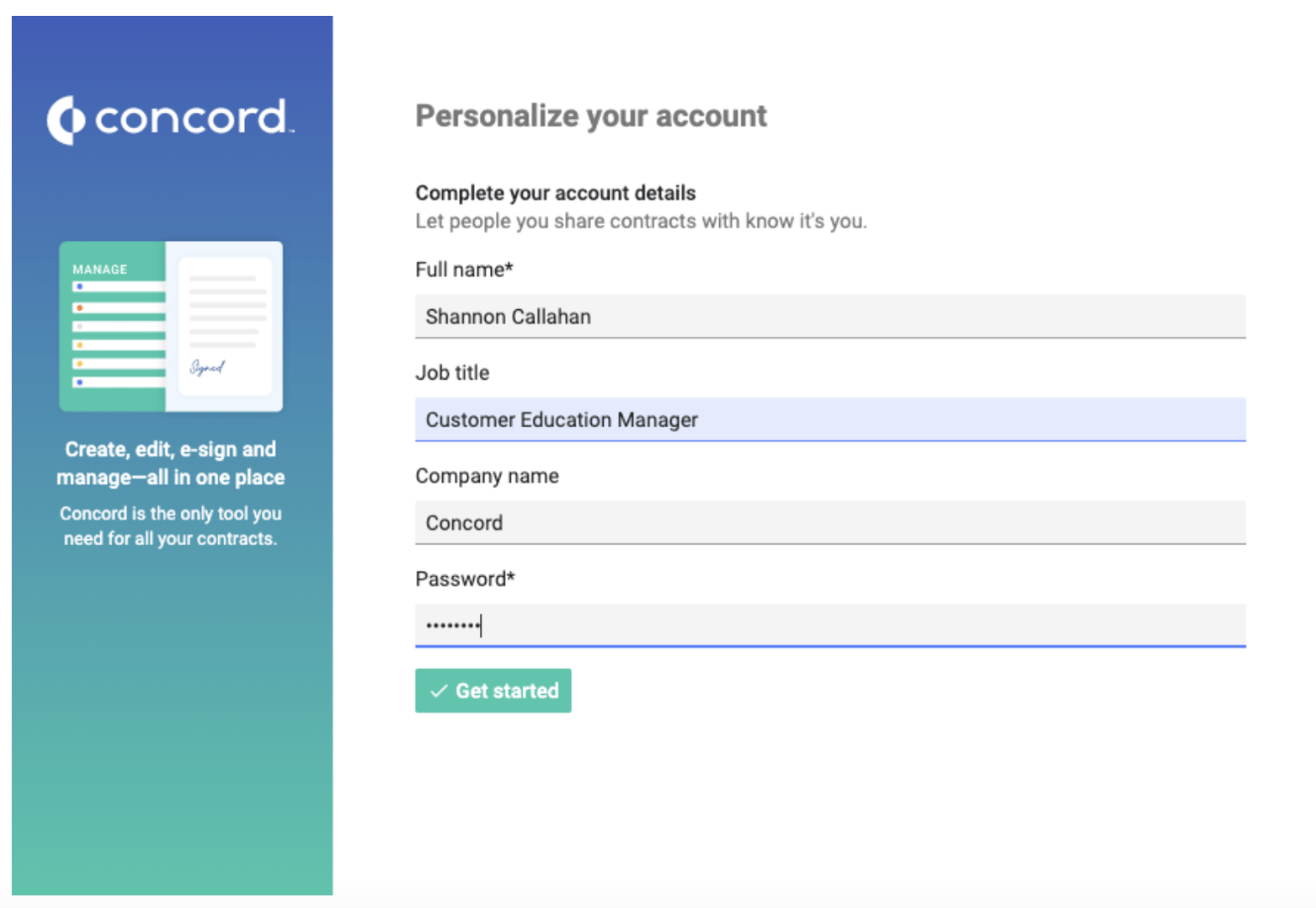Click the signed document graphic
Viewport: 1316px width, 908px height.
226,327
